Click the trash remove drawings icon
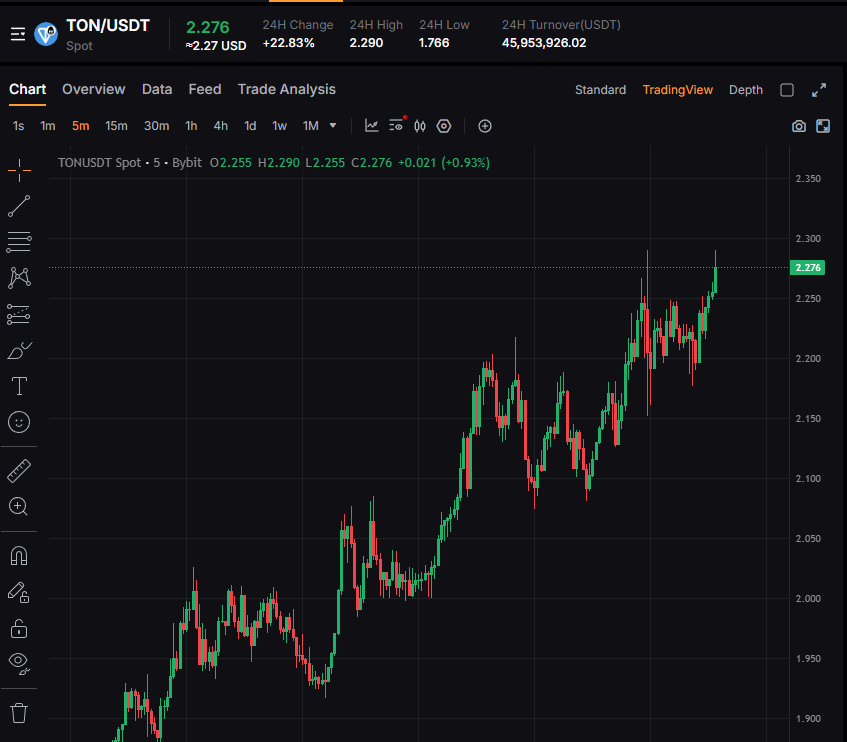Image resolution: width=847 pixels, height=742 pixels. coord(19,713)
